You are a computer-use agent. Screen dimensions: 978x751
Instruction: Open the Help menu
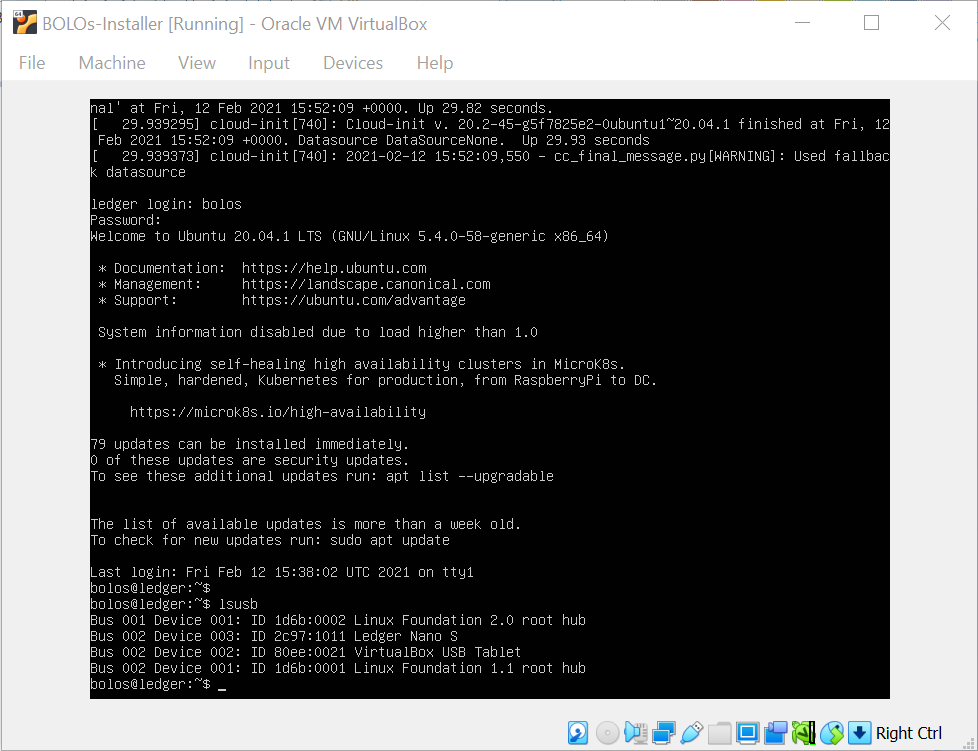[435, 63]
